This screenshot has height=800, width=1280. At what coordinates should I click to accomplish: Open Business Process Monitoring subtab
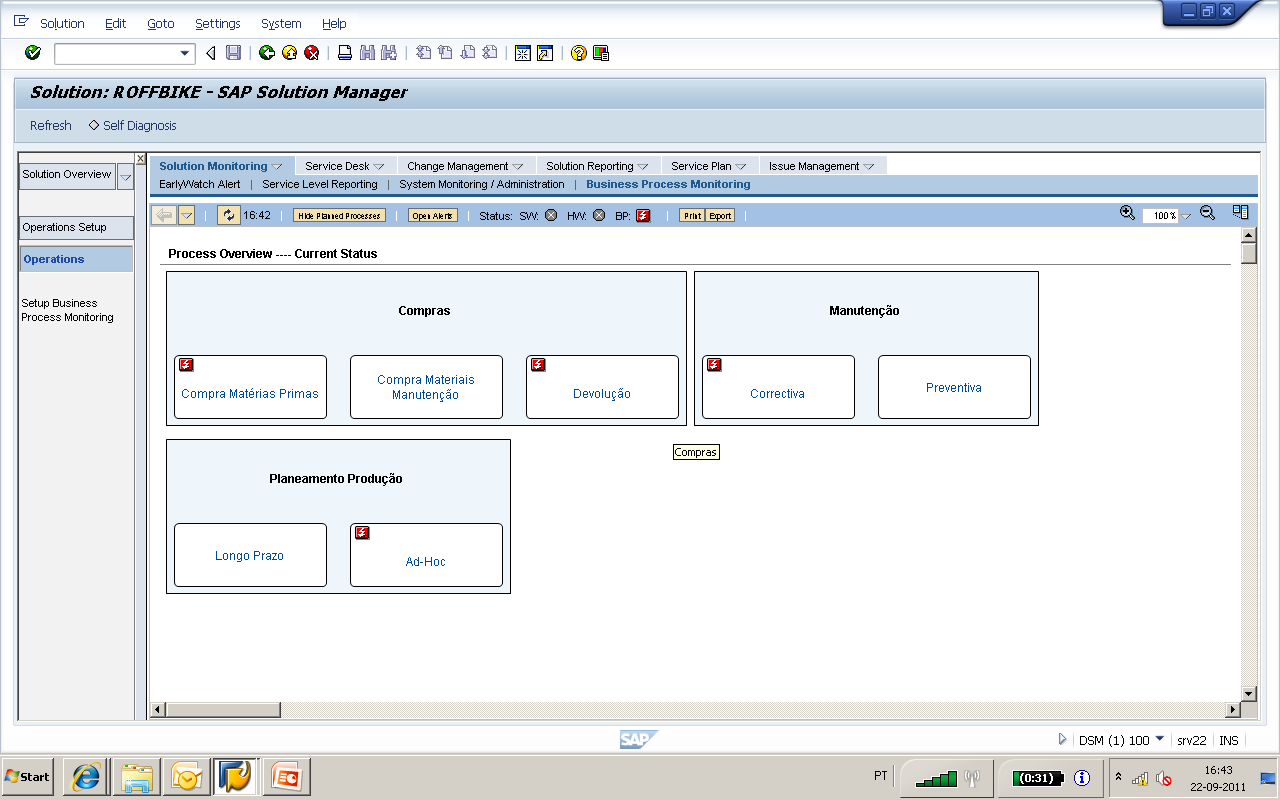[x=668, y=184]
